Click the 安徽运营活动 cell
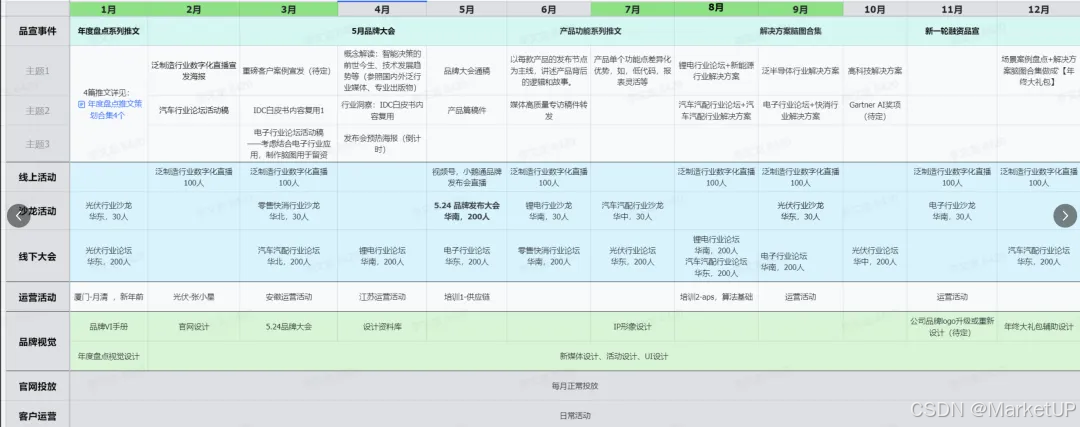1080x427 pixels. click(x=289, y=297)
